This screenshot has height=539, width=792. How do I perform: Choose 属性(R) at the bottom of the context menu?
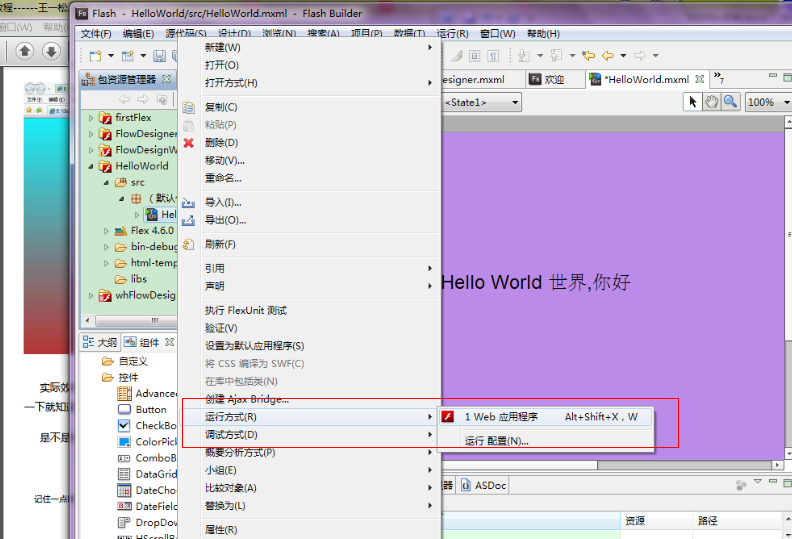point(309,529)
